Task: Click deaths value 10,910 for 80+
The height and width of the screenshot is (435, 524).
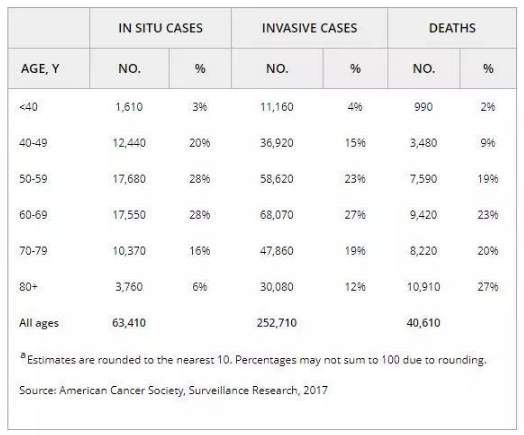Action: [423, 287]
